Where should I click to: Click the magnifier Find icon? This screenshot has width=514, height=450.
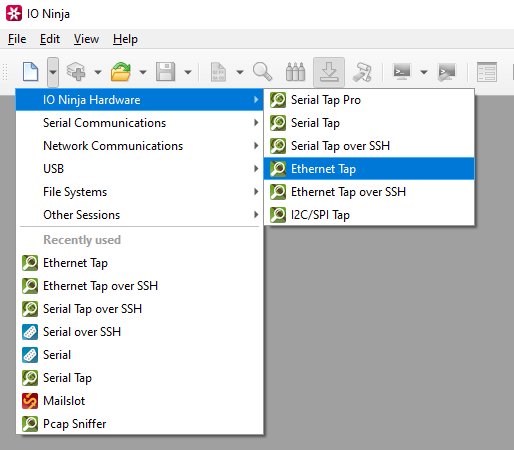(263, 72)
